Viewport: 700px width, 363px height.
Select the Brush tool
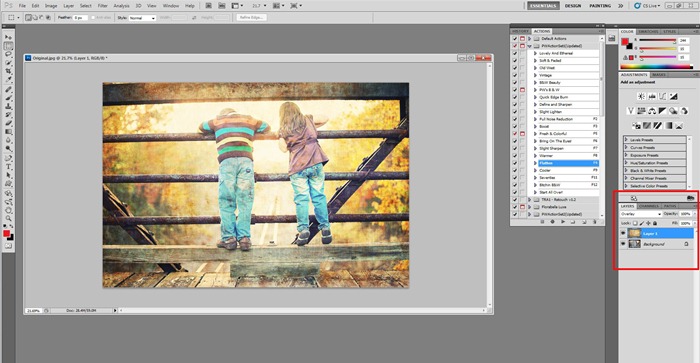8,98
